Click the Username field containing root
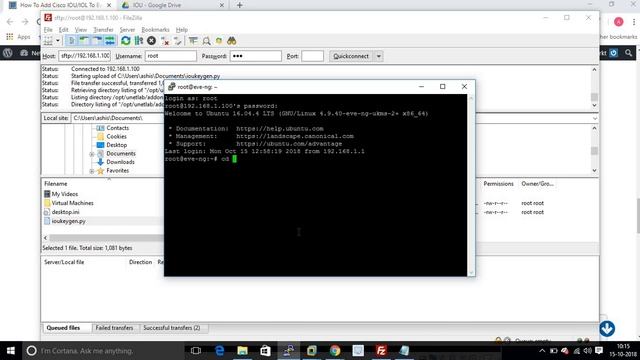640x360 pixels. pos(171,56)
